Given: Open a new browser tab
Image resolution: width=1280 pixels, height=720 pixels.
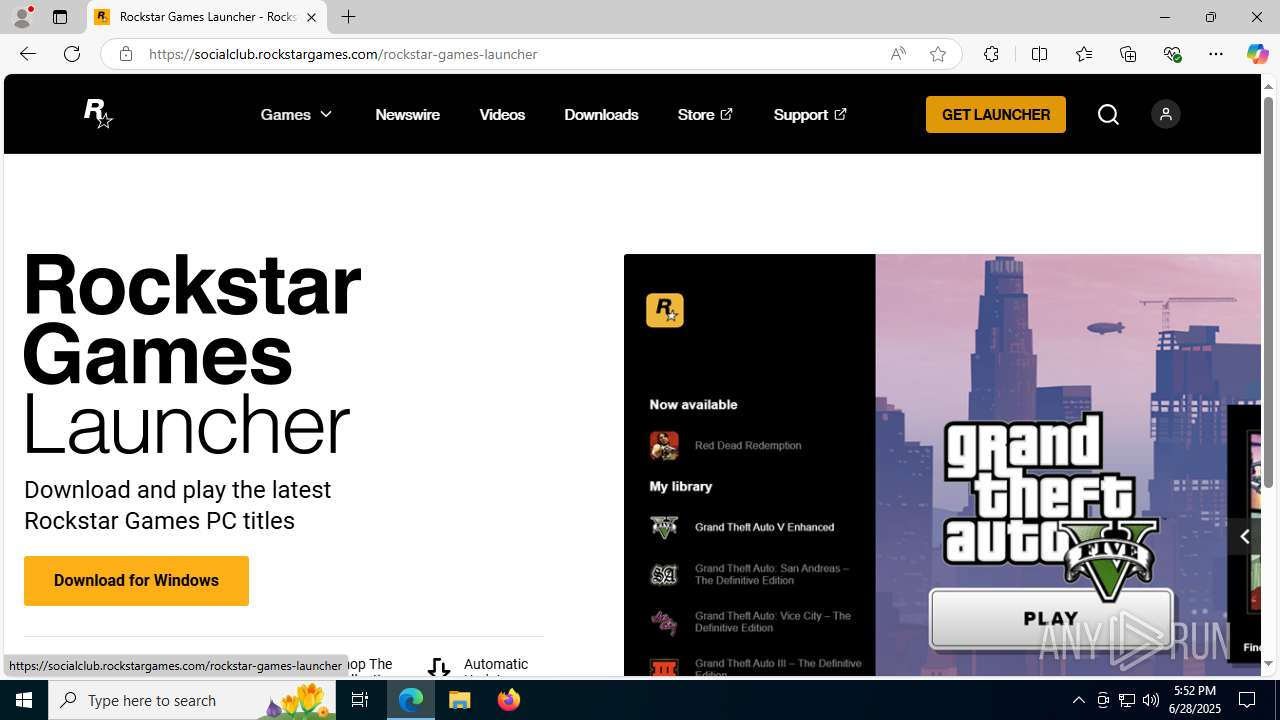Looking at the screenshot, I should pyautogui.click(x=348, y=17).
